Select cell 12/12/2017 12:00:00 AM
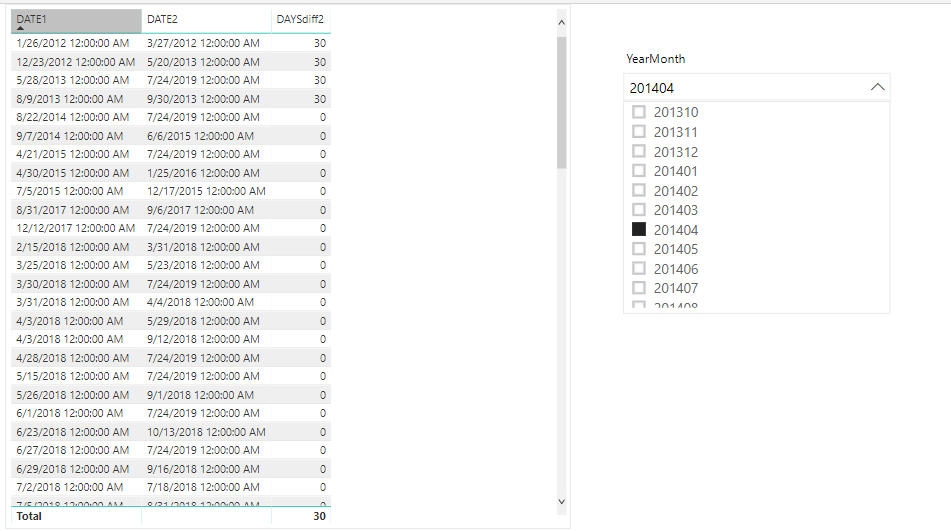 (x=76, y=228)
